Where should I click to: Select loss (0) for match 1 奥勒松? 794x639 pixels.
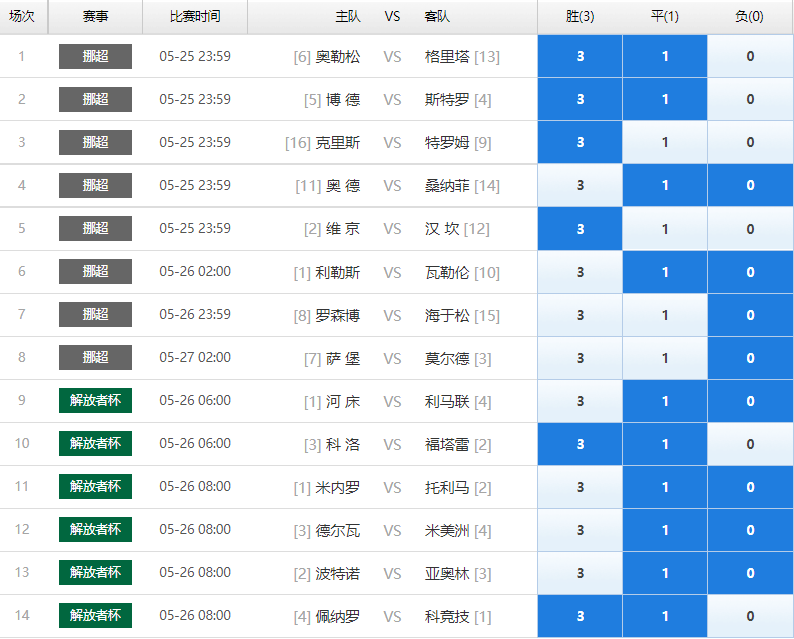pyautogui.click(x=750, y=56)
